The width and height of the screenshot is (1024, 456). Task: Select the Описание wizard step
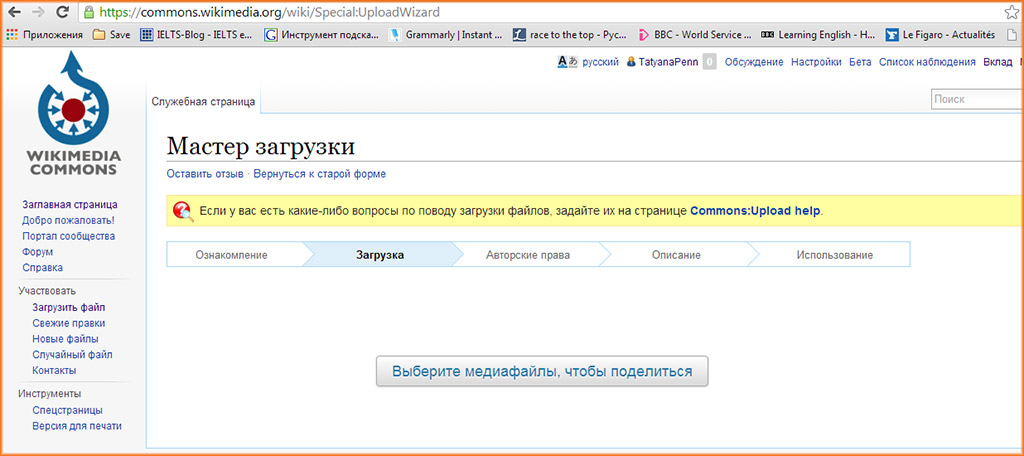pos(676,255)
